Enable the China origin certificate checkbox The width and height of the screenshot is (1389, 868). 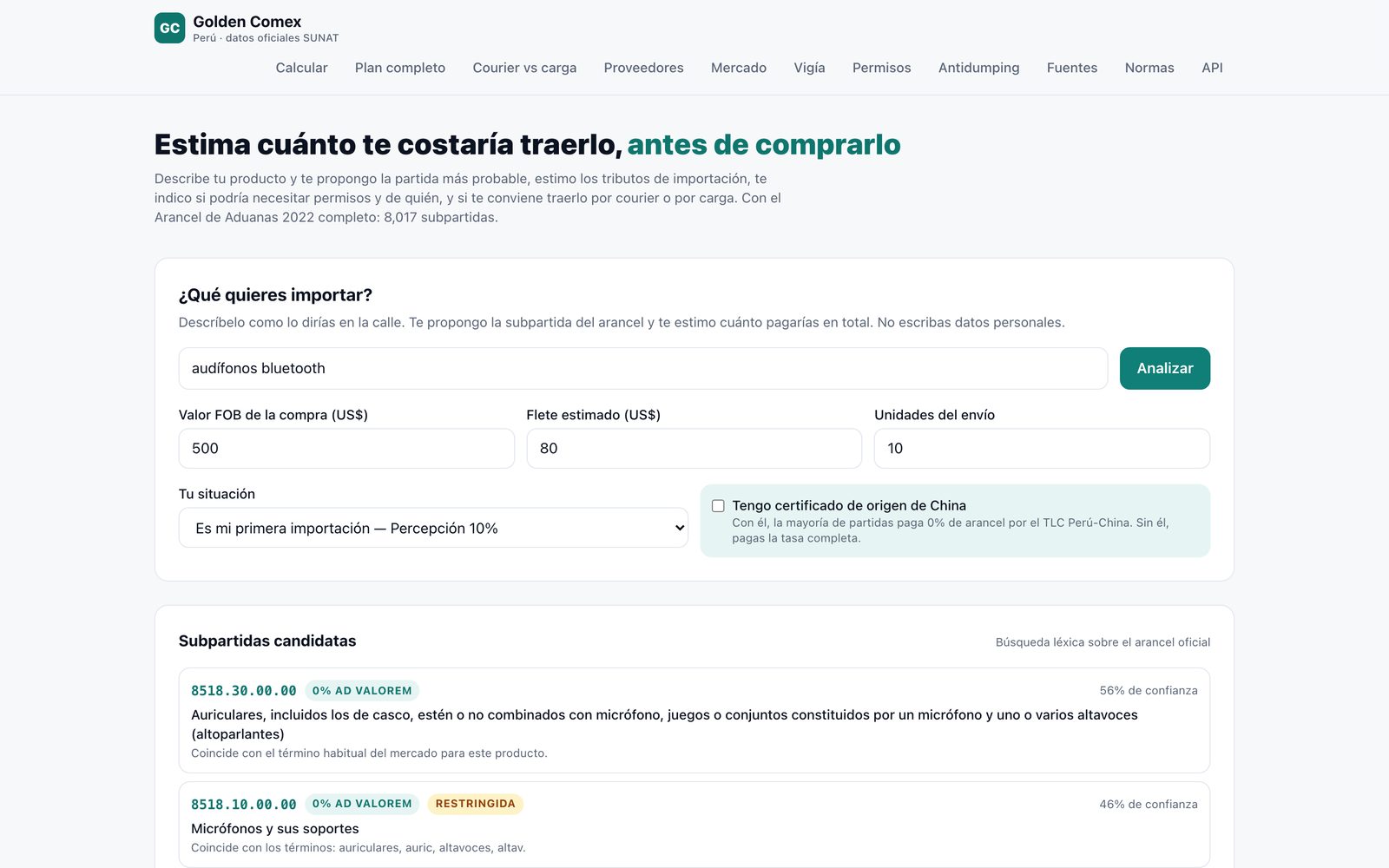[x=718, y=506]
